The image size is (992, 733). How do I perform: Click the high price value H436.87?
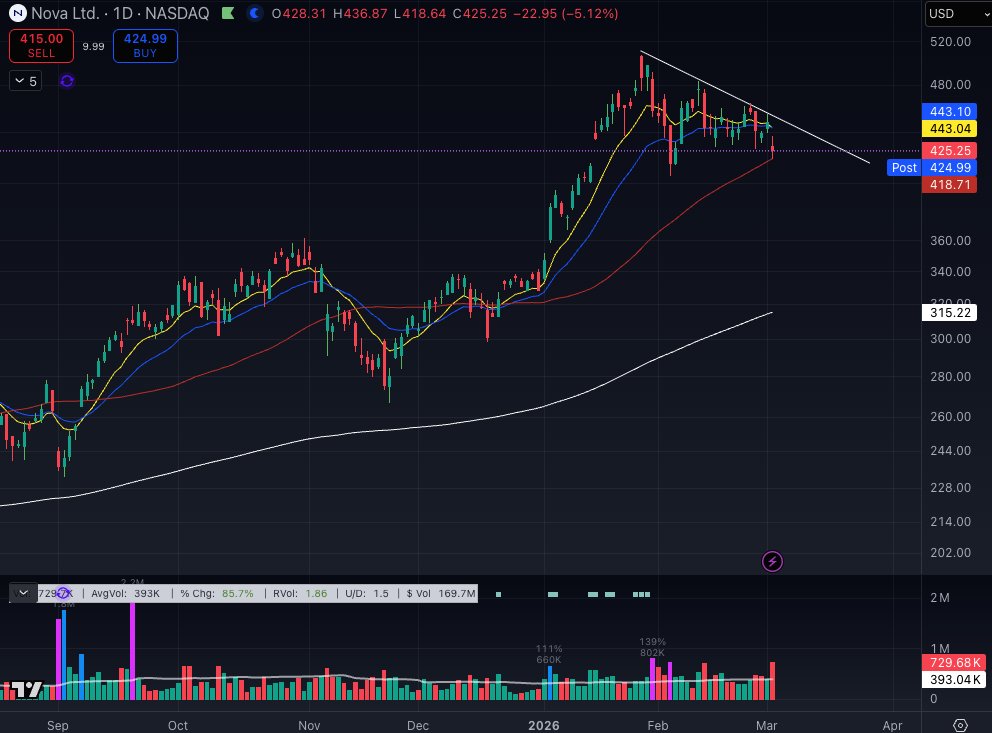(360, 13)
